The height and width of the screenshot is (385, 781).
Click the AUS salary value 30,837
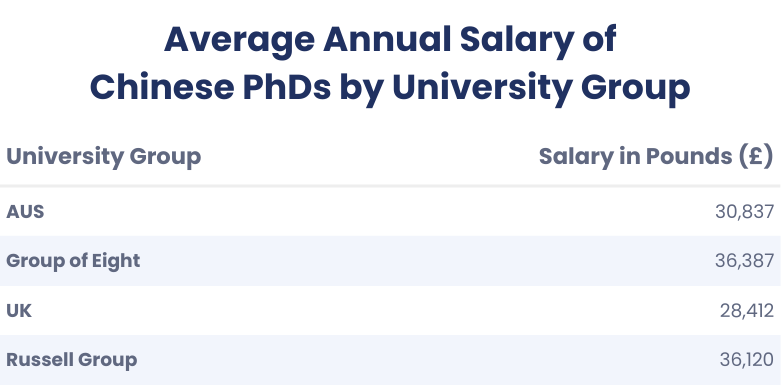point(745,212)
